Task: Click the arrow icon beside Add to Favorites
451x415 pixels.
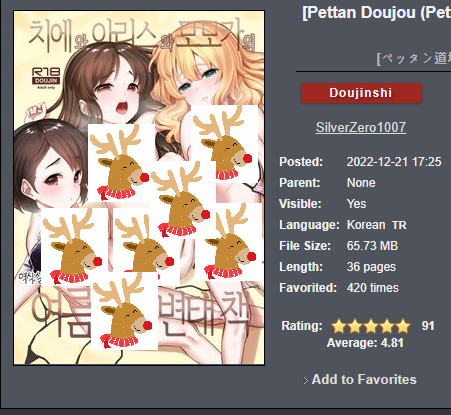Action: (x=305, y=380)
